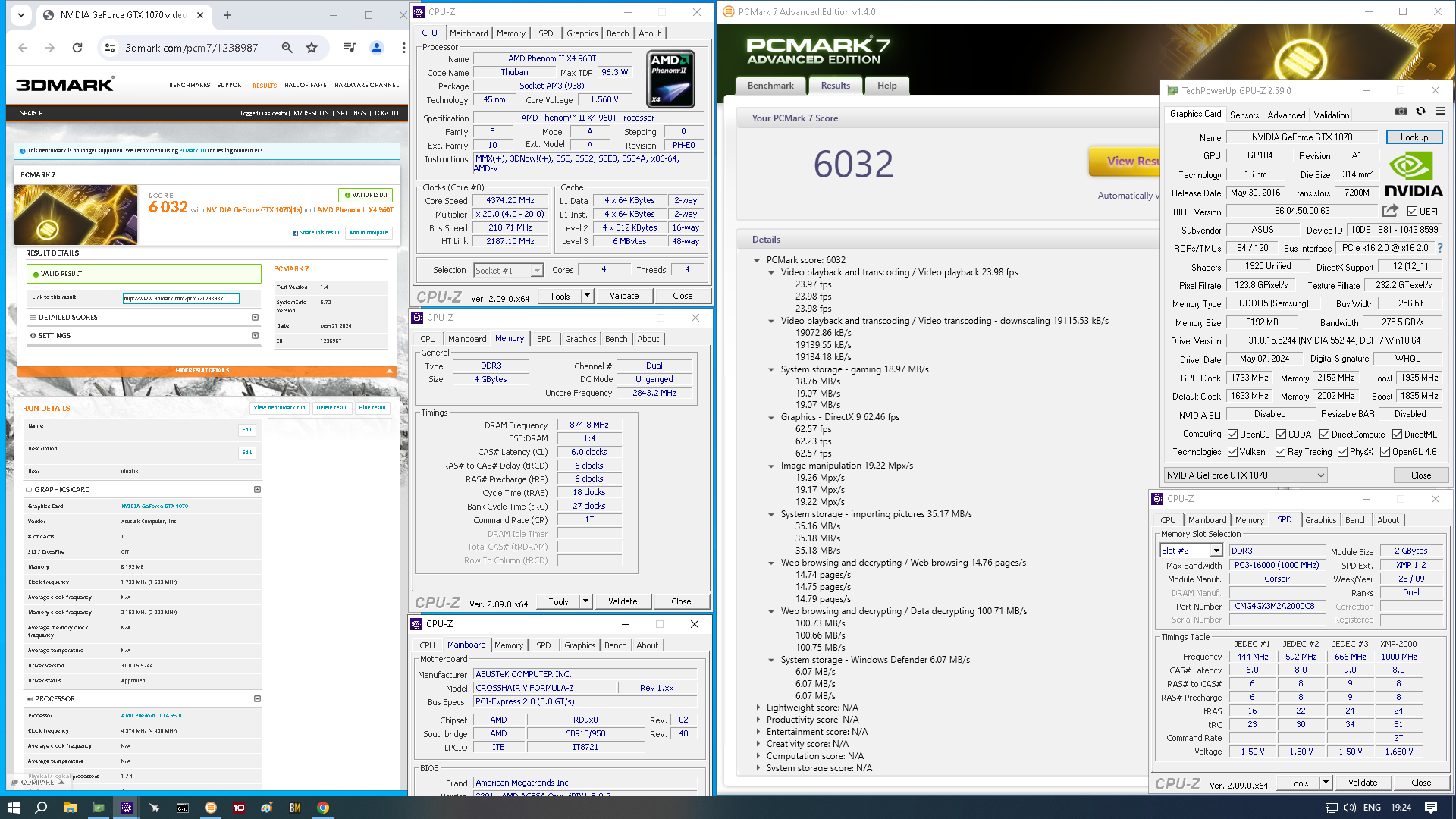The width and height of the screenshot is (1456, 819).
Task: Open the GPU-Z hamburger menu
Action: pos(1440,111)
